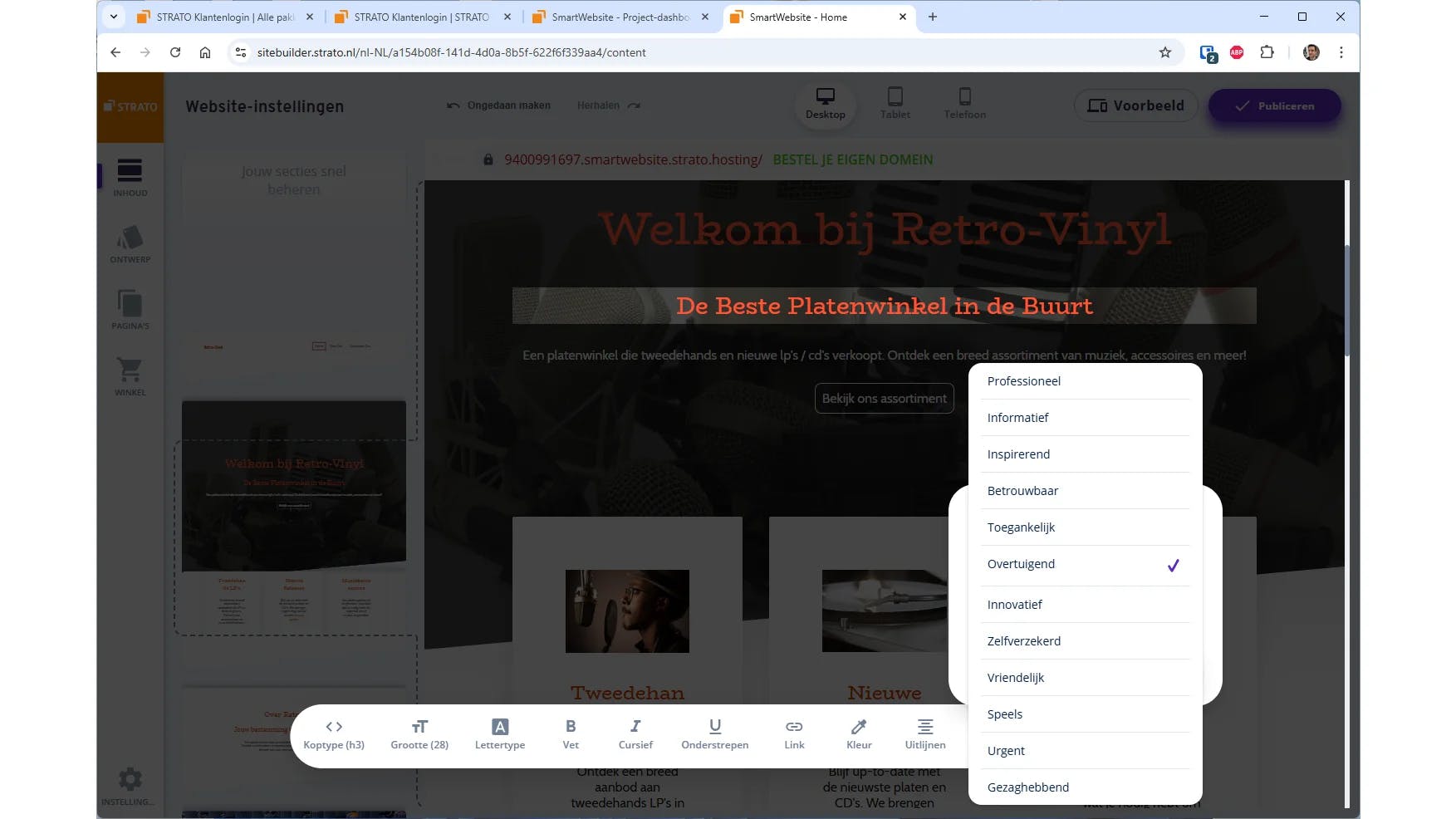Open the AdBlock Plus extension
Screen dimensions: 1456x819
coord(1237,52)
